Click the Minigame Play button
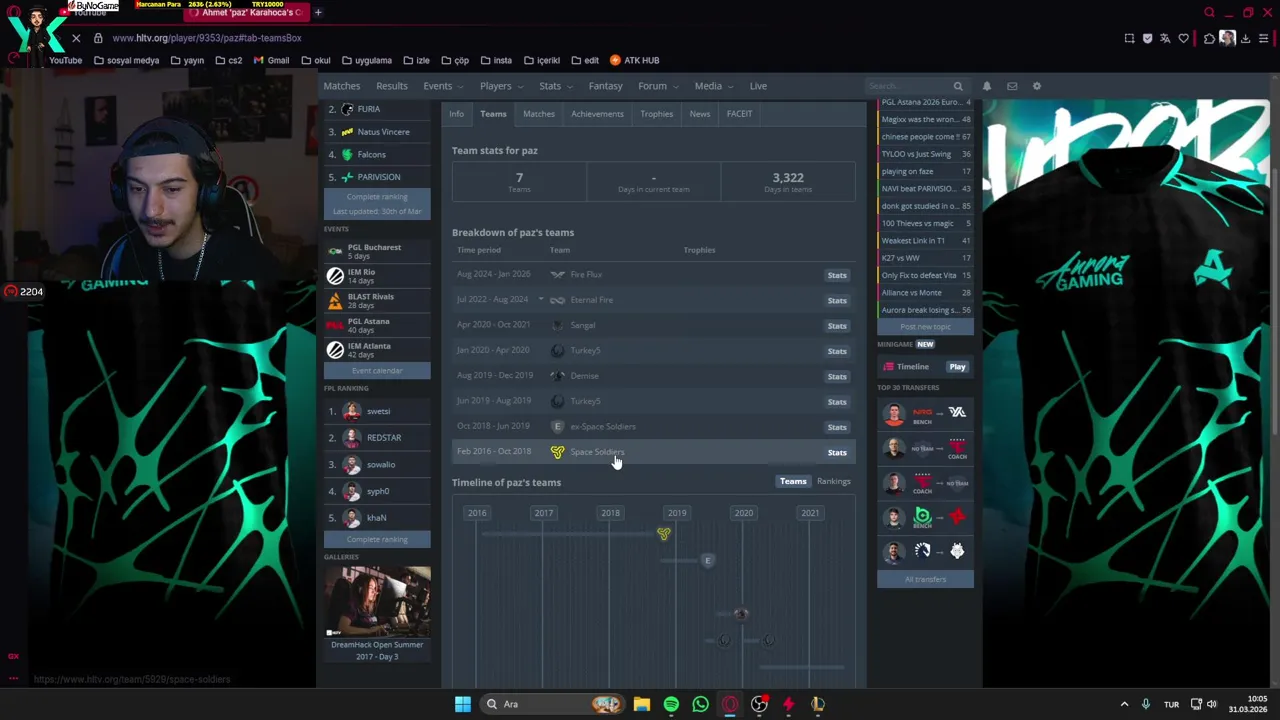This screenshot has height=720, width=1280. click(957, 367)
